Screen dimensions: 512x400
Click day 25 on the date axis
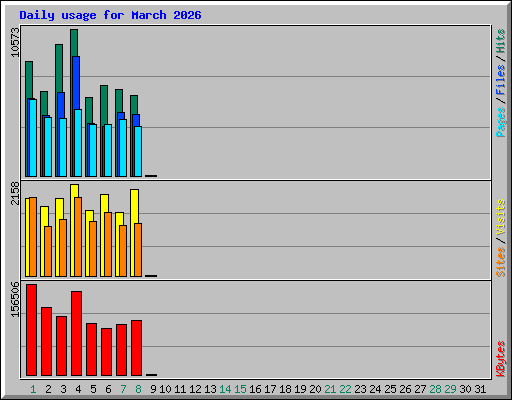(x=390, y=389)
